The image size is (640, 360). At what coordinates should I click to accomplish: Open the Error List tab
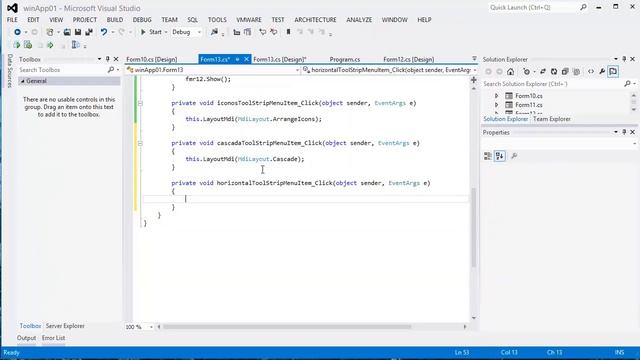point(53,338)
